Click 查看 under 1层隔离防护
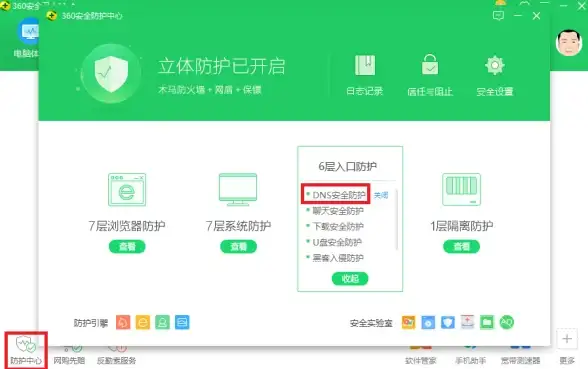The width and height of the screenshot is (588, 369). pyautogui.click(x=461, y=246)
